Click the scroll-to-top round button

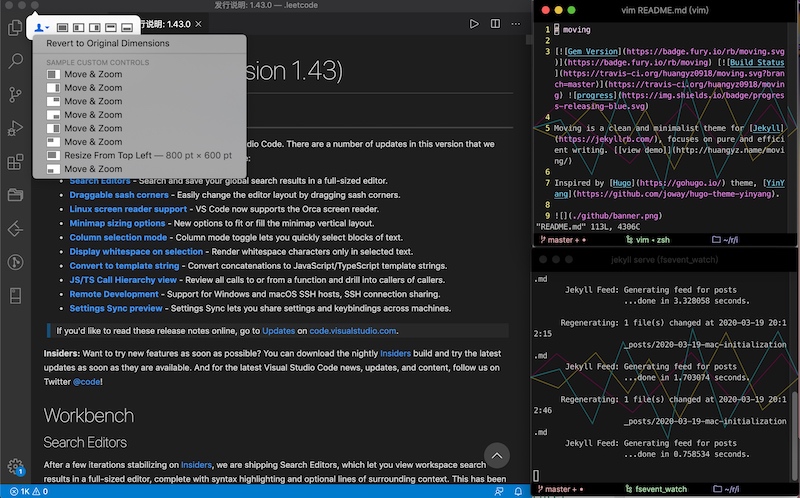[496, 456]
